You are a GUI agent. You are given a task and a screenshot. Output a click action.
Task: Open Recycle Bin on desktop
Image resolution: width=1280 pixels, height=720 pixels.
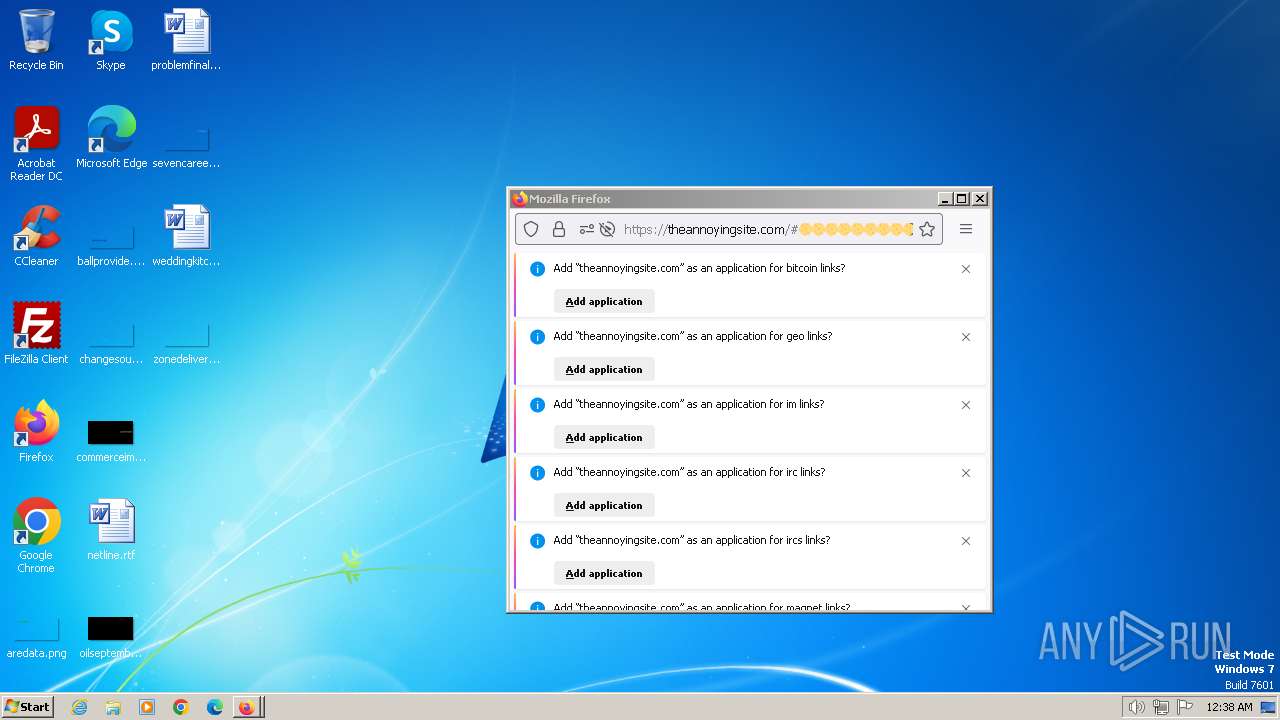click(36, 40)
